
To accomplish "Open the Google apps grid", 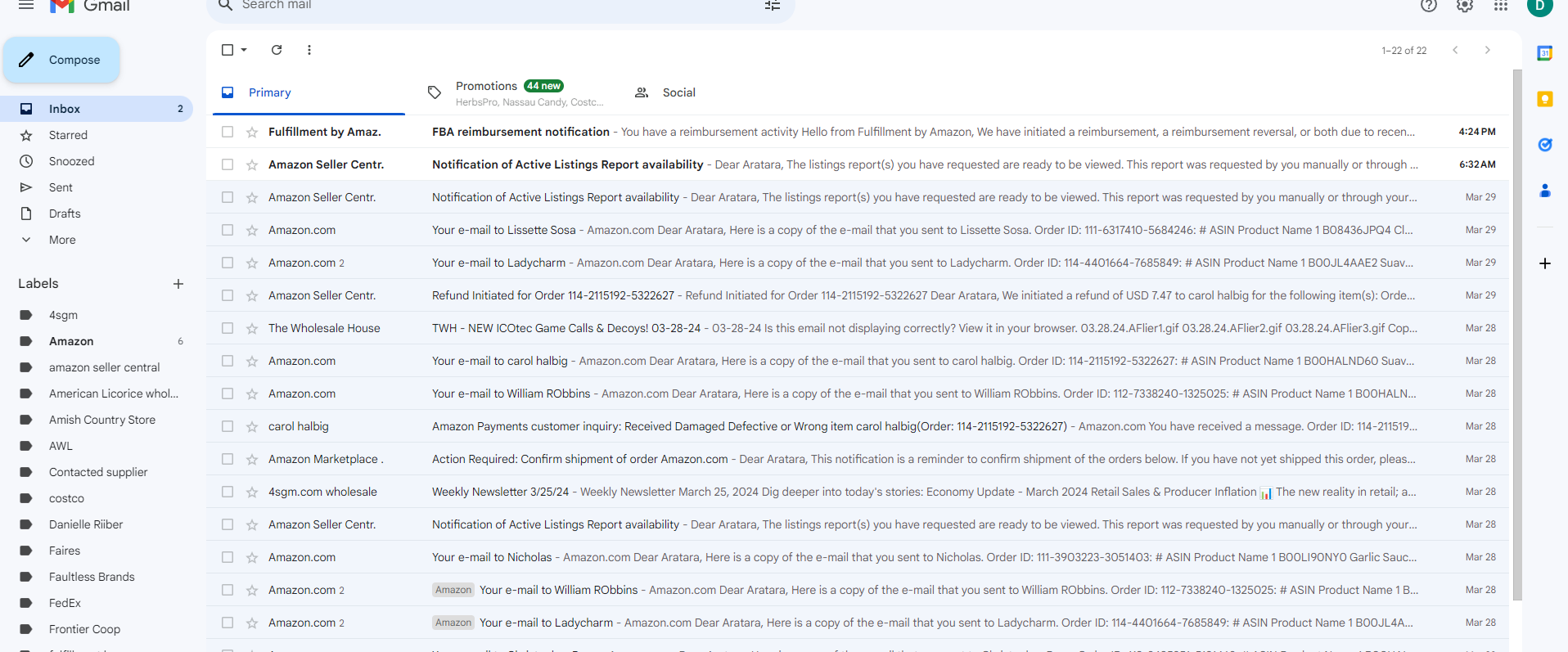I will (1501, 6).
